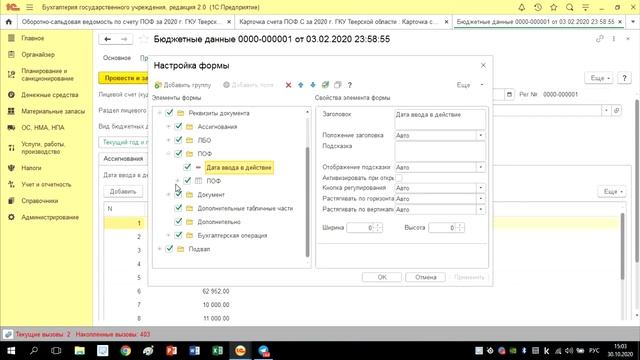
Task: Open Word from the taskbar
Action: [x=194, y=351]
